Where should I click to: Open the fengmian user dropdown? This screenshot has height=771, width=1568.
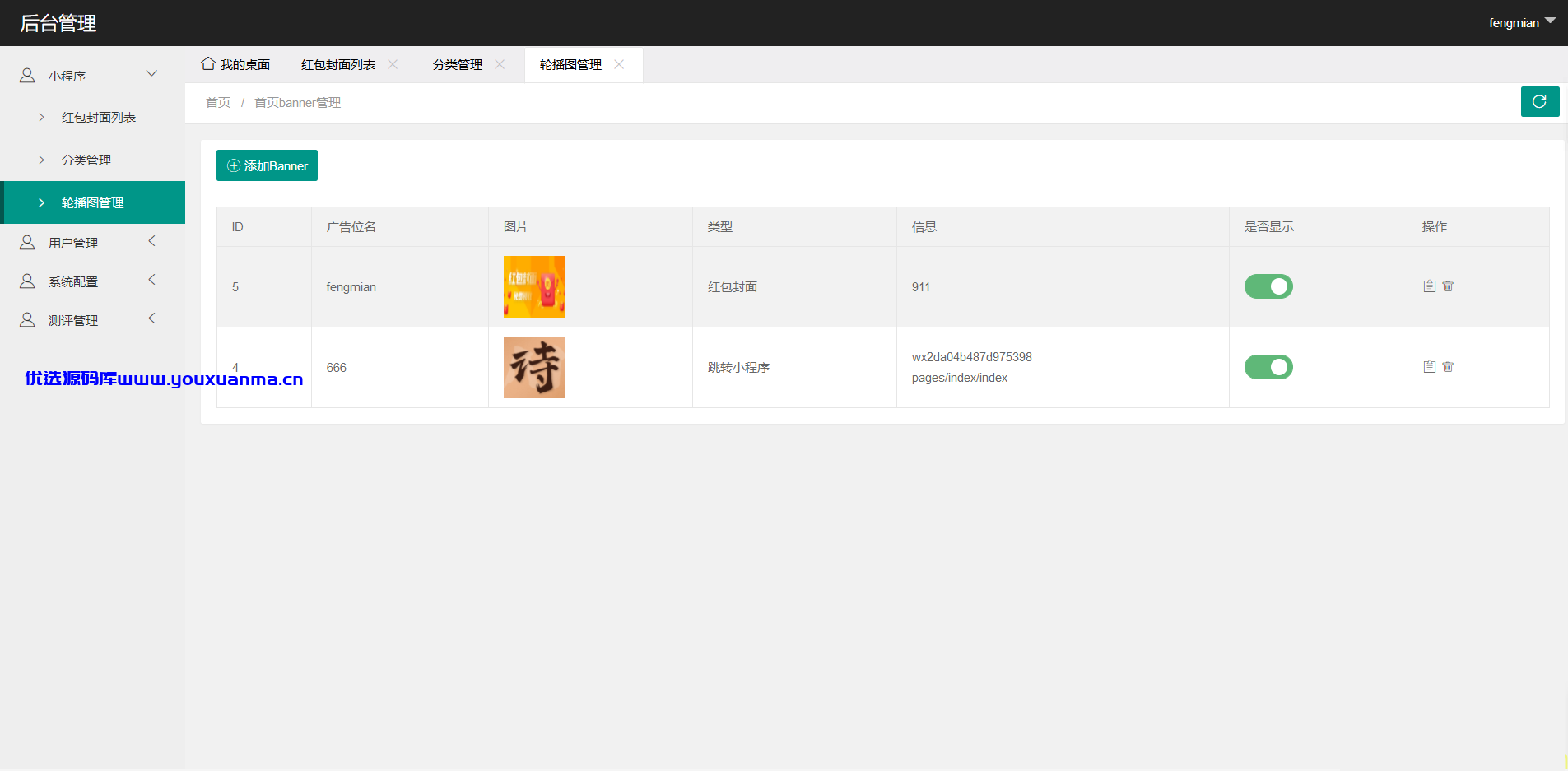(x=1521, y=23)
